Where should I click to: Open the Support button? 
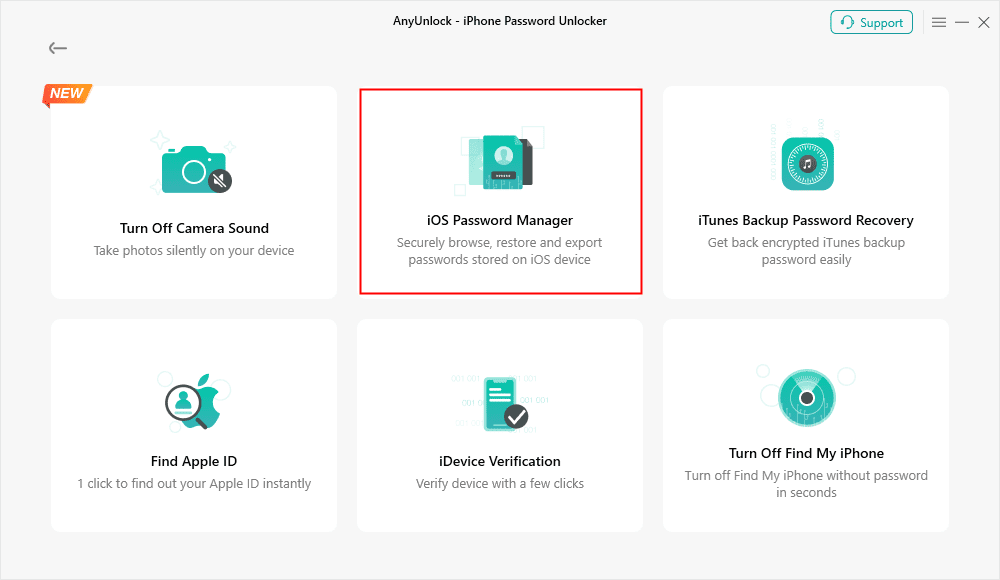[871, 22]
